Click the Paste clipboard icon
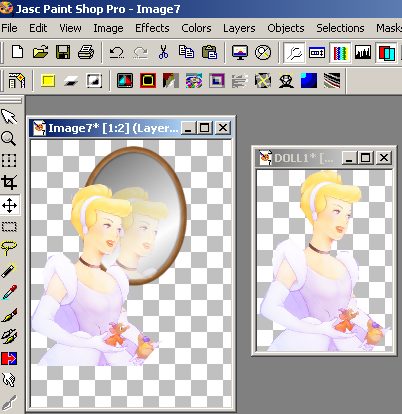402x414 pixels. [x=209, y=52]
